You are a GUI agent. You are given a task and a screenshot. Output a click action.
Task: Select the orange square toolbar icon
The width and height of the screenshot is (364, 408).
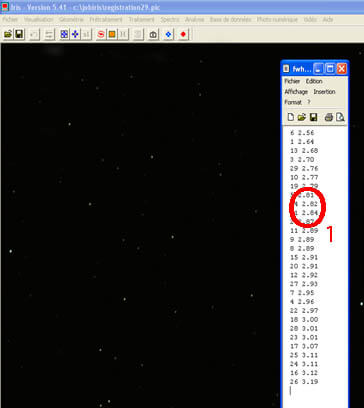point(112,34)
